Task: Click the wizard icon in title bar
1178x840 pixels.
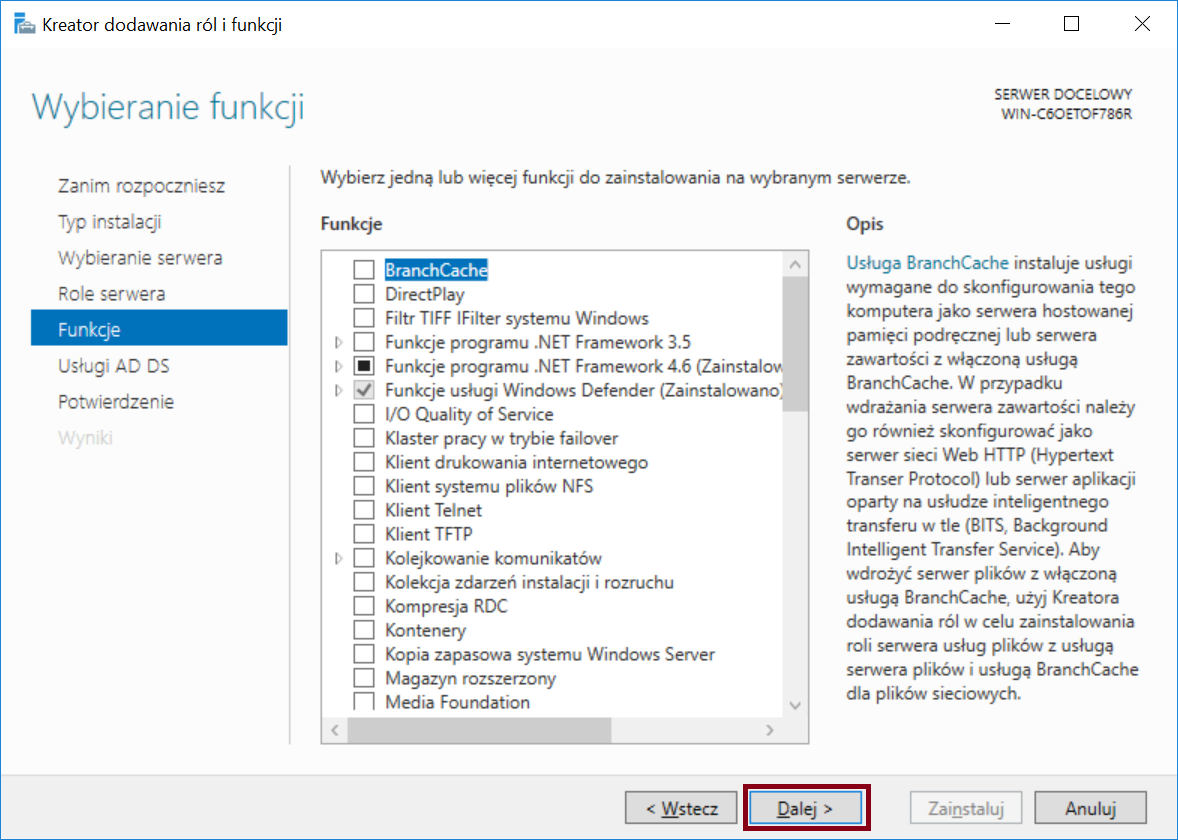Action: coord(24,24)
